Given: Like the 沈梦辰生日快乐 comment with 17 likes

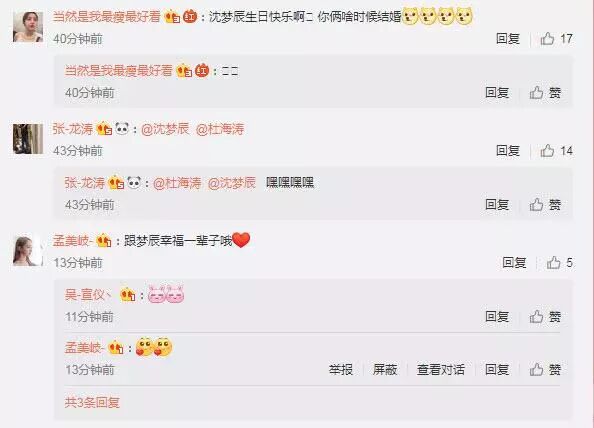Looking at the screenshot, I should [556, 39].
